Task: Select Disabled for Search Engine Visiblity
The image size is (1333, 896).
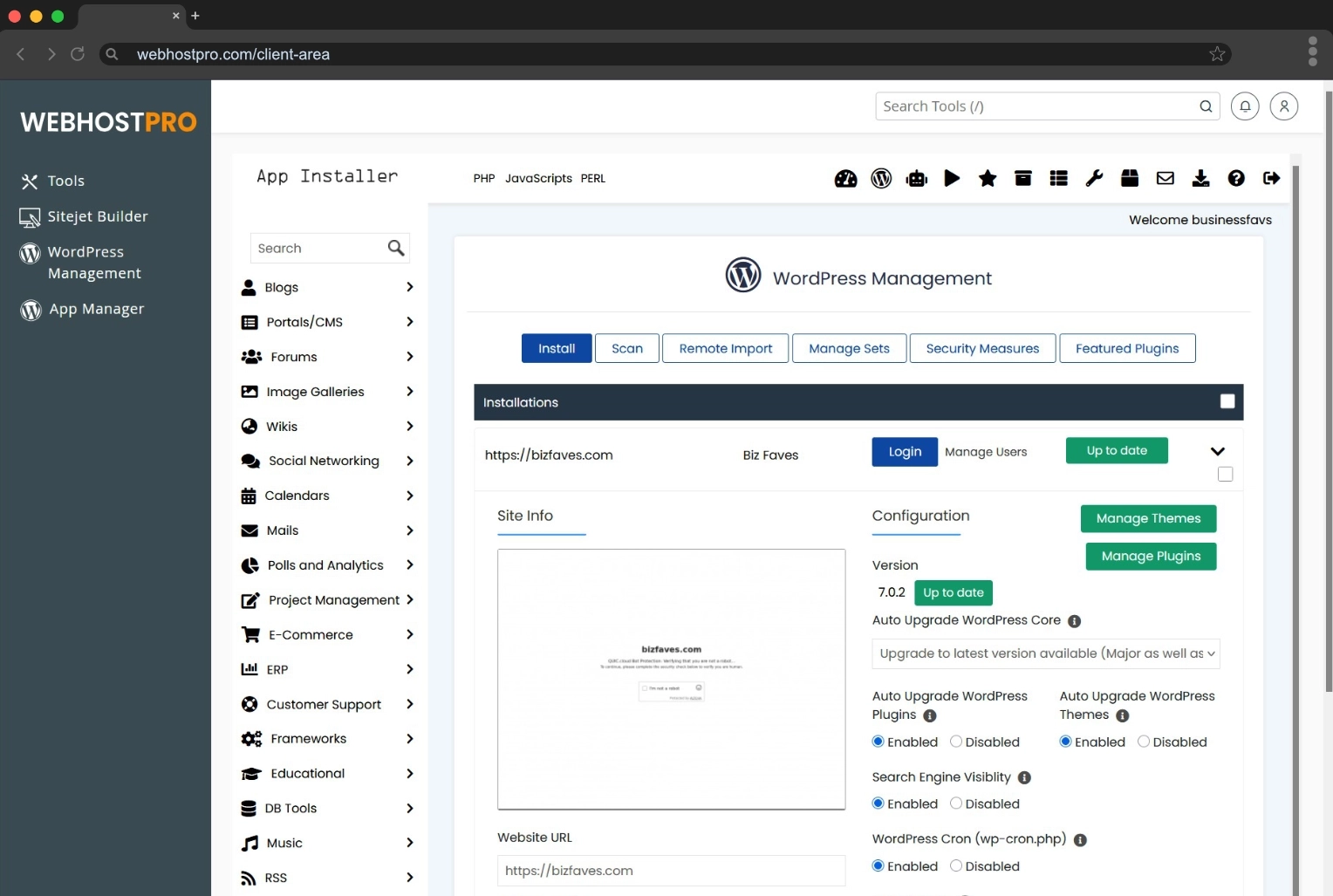Action: click(x=956, y=804)
